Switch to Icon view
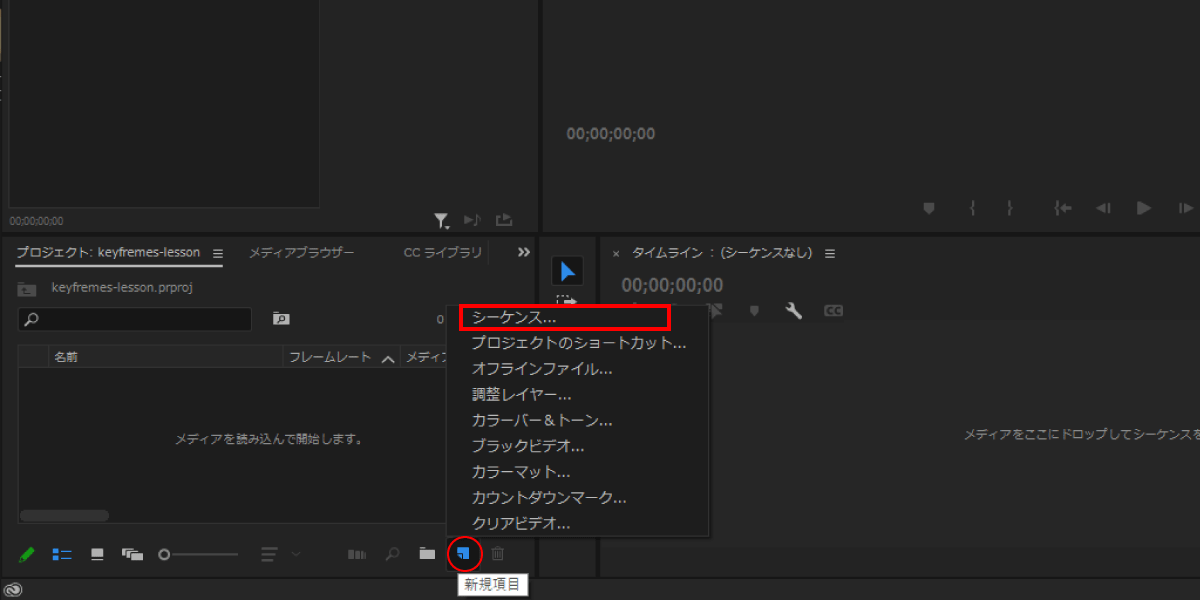 click(97, 553)
